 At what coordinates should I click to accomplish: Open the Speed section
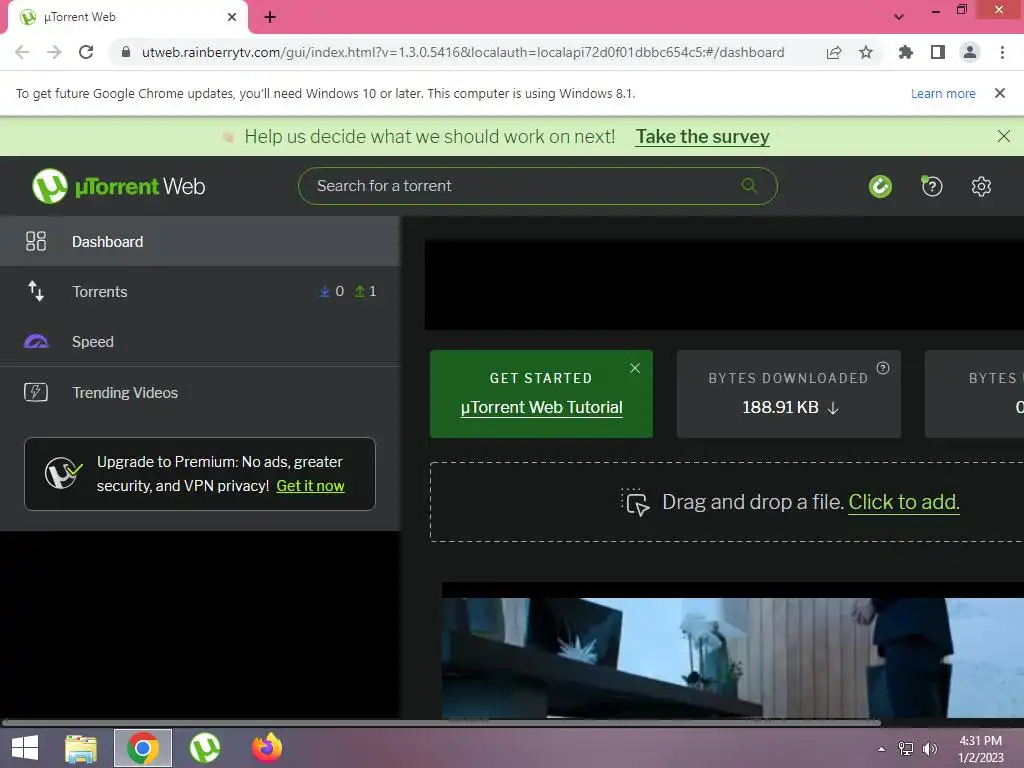(x=200, y=342)
